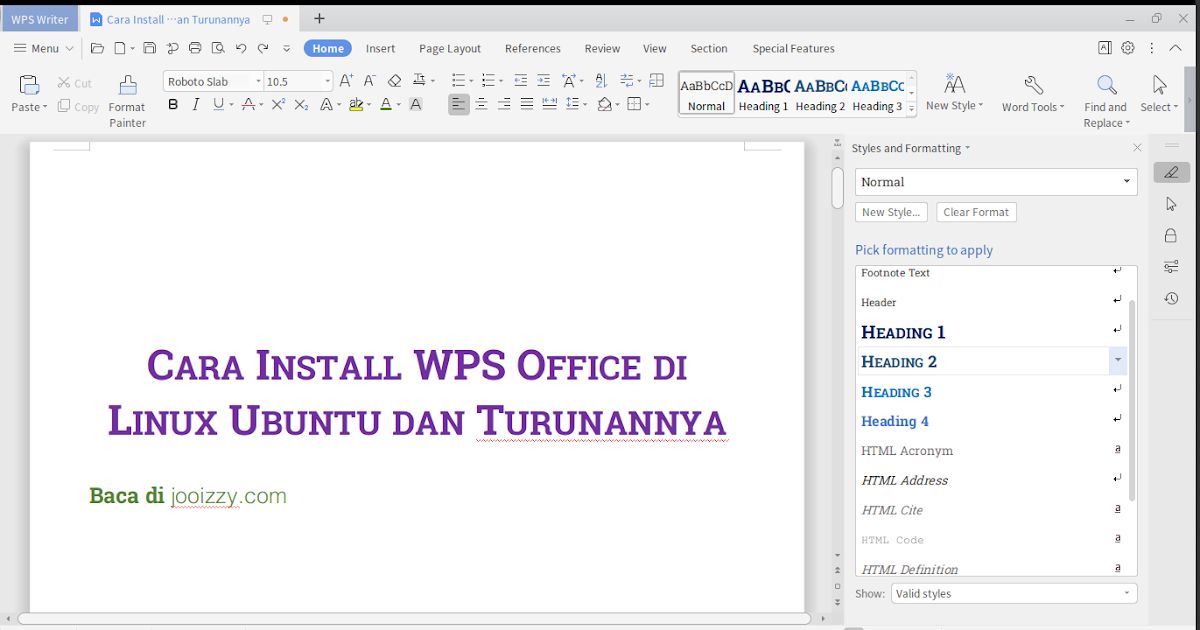Open a new tab with plus button
Viewport: 1200px width, 630px height.
coord(320,18)
